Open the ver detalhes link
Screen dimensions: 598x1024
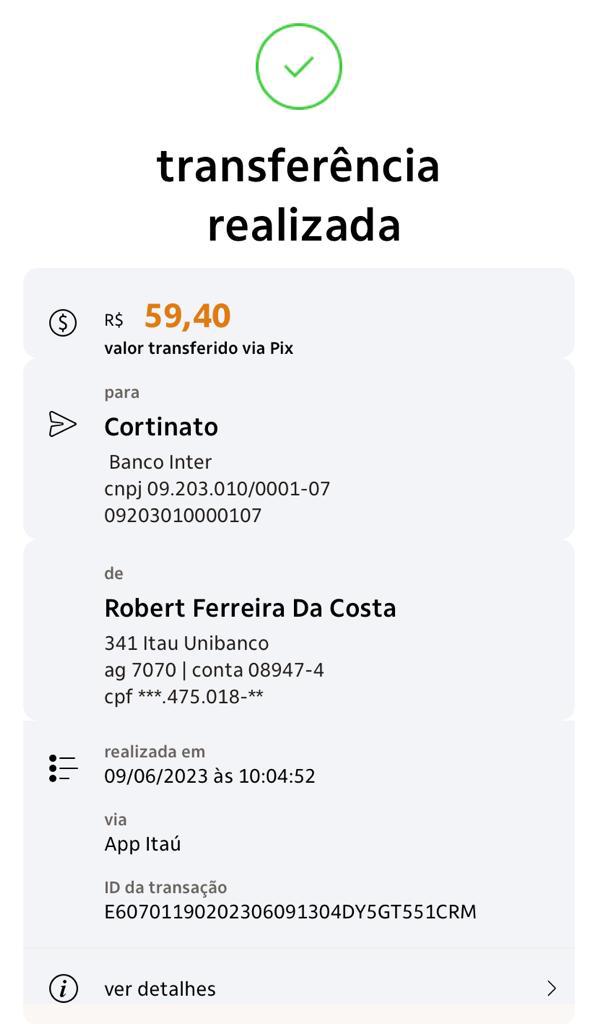160,989
